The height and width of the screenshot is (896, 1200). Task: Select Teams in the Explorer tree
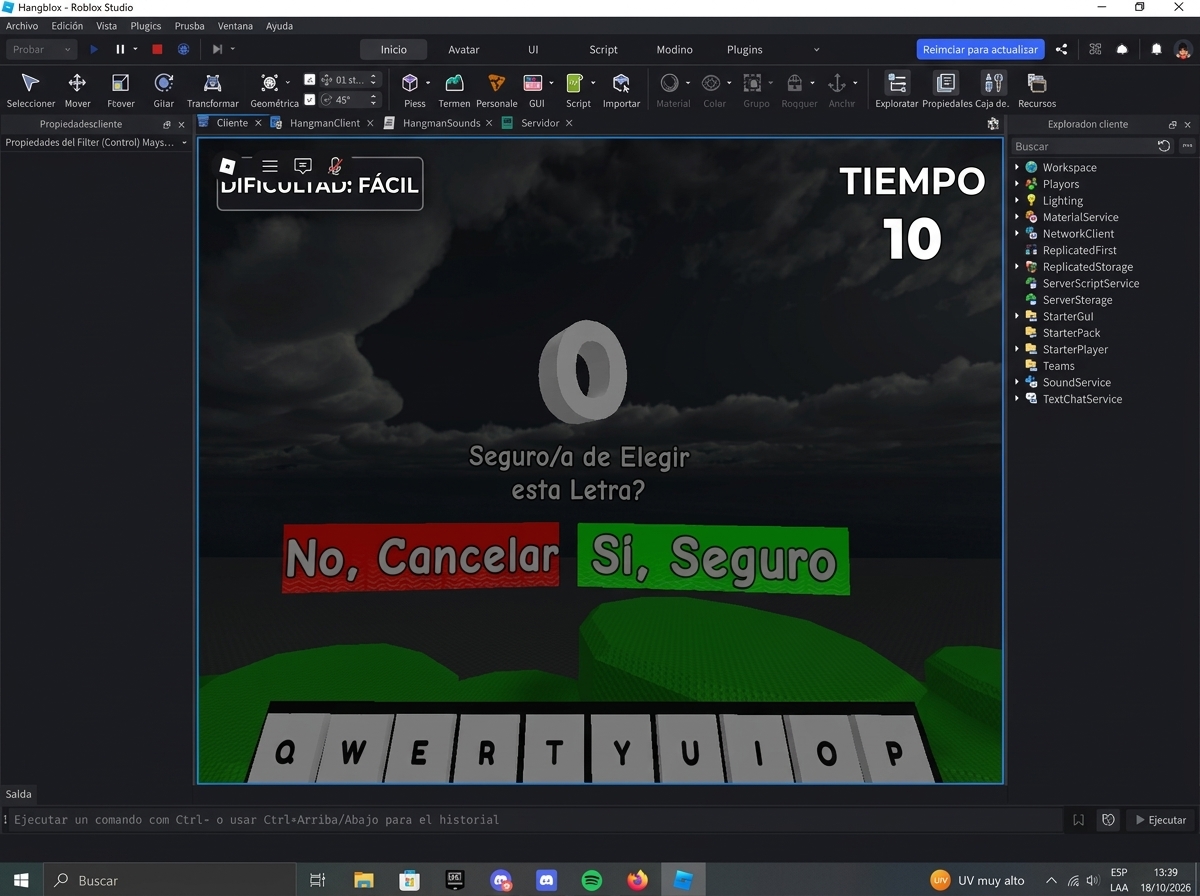point(1058,366)
